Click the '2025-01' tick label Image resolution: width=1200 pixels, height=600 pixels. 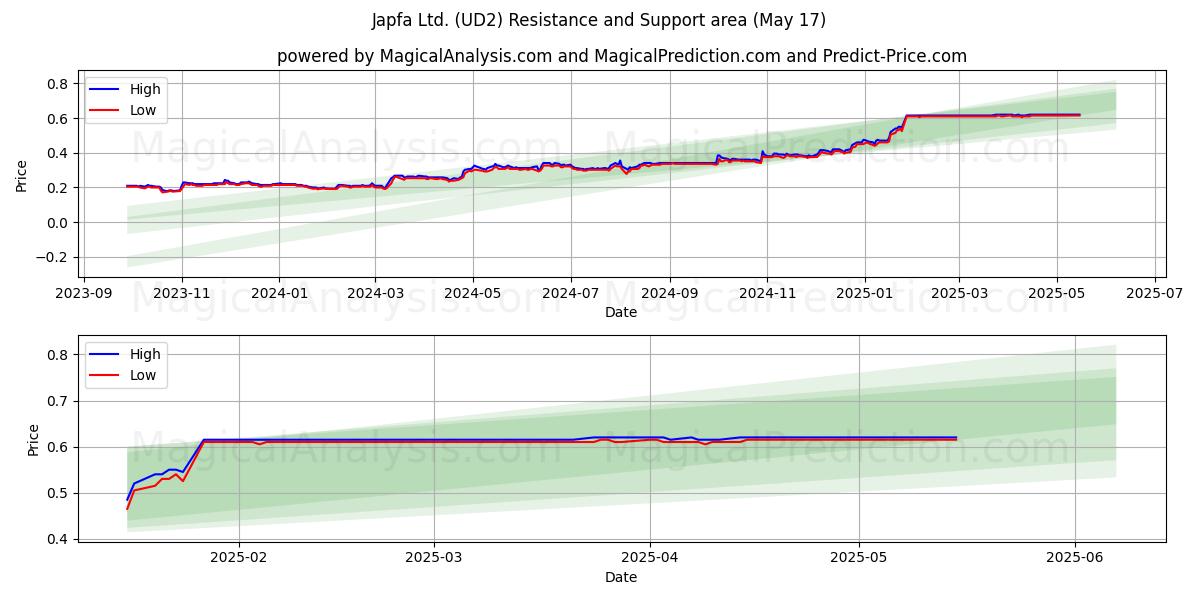point(864,293)
